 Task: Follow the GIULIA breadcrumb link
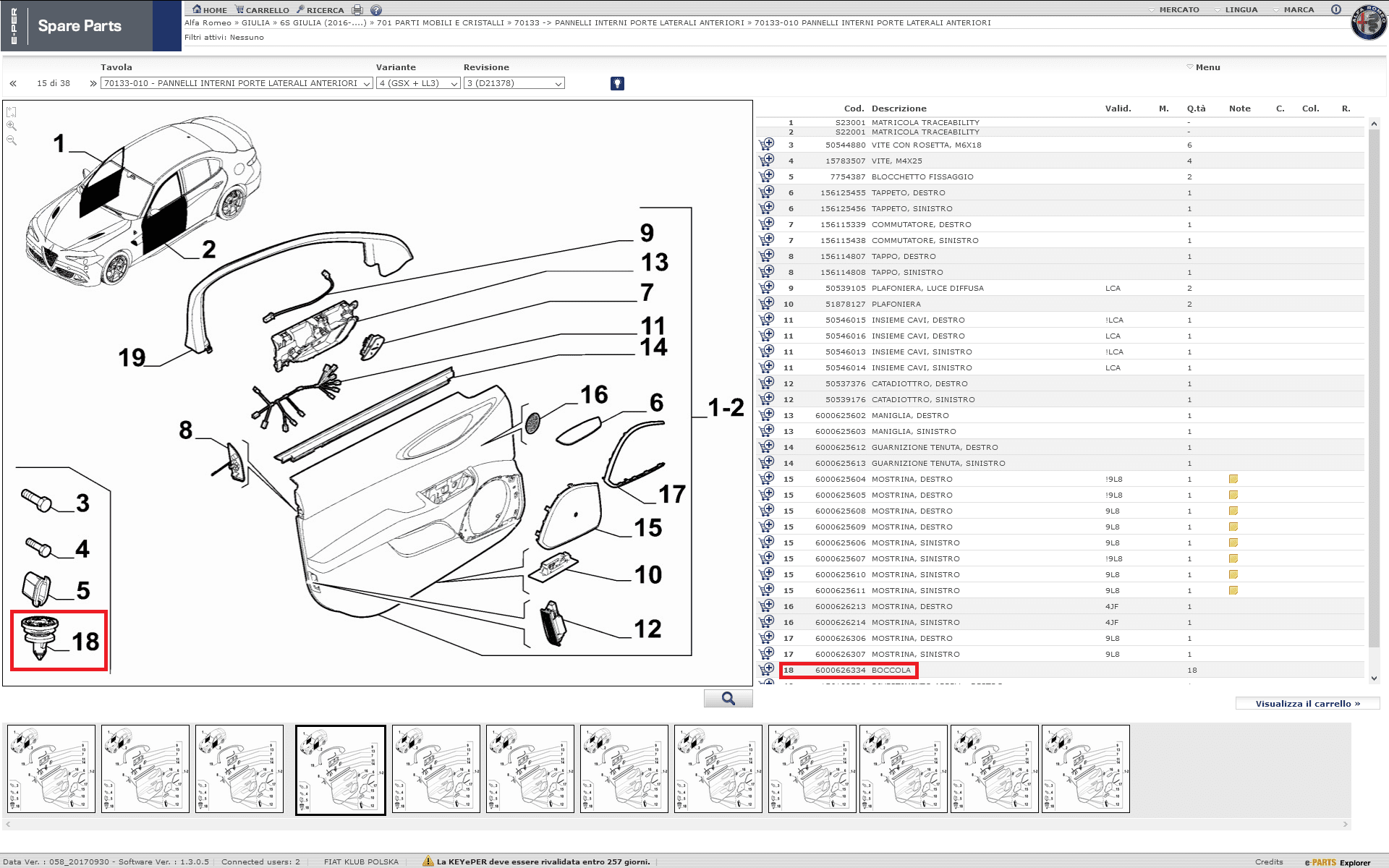pyautogui.click(x=255, y=23)
